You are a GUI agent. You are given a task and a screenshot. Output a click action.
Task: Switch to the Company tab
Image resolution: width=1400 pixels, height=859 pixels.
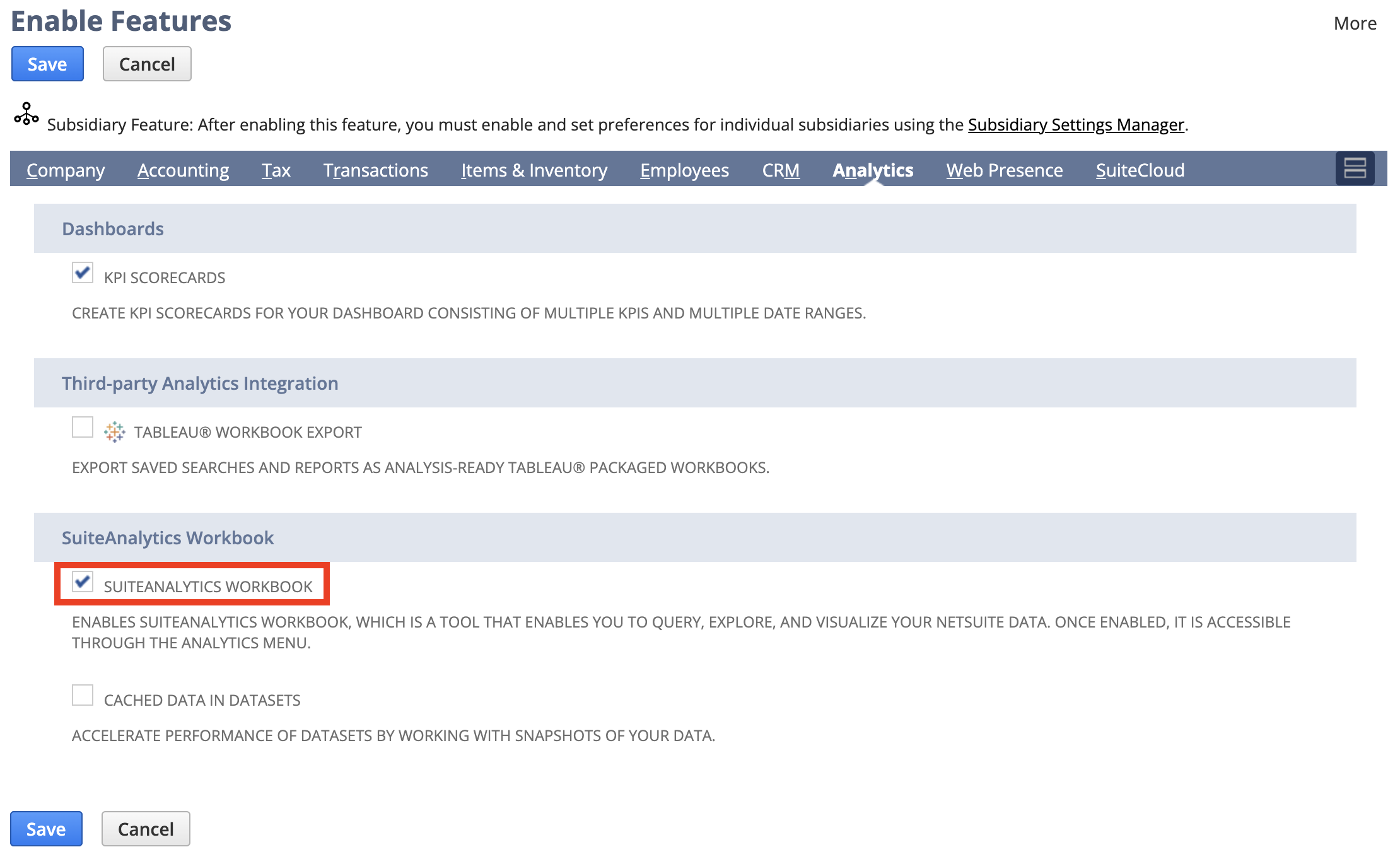pyautogui.click(x=66, y=170)
